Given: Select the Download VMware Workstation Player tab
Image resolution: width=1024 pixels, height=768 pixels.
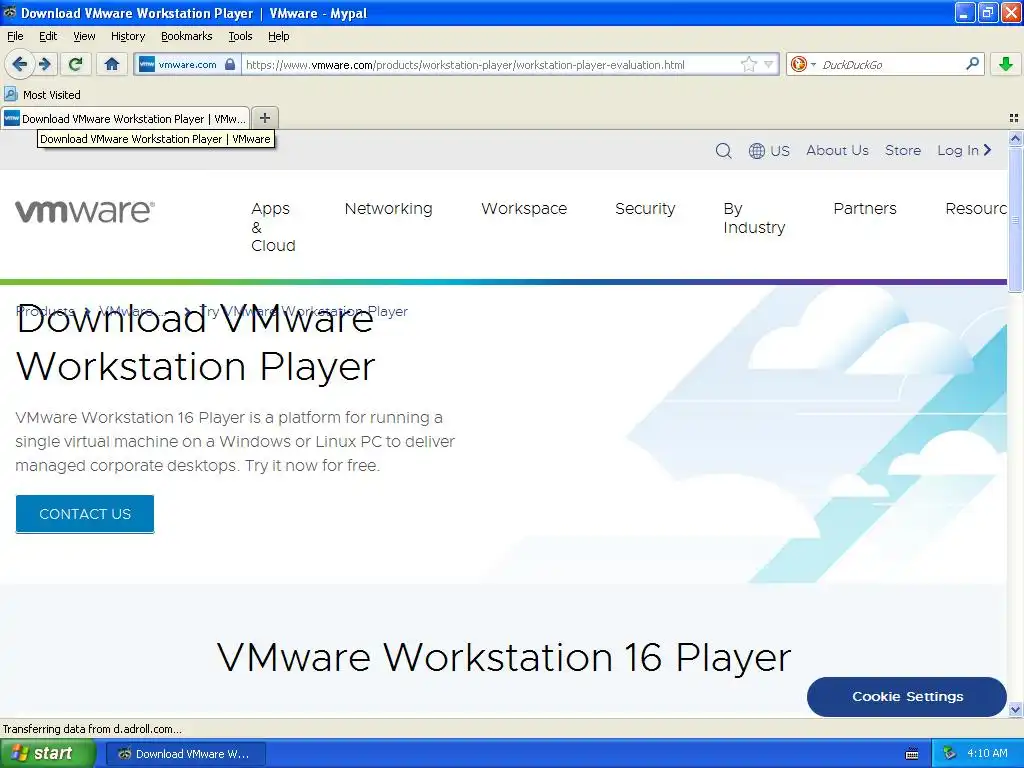Looking at the screenshot, I should pyautogui.click(x=125, y=118).
